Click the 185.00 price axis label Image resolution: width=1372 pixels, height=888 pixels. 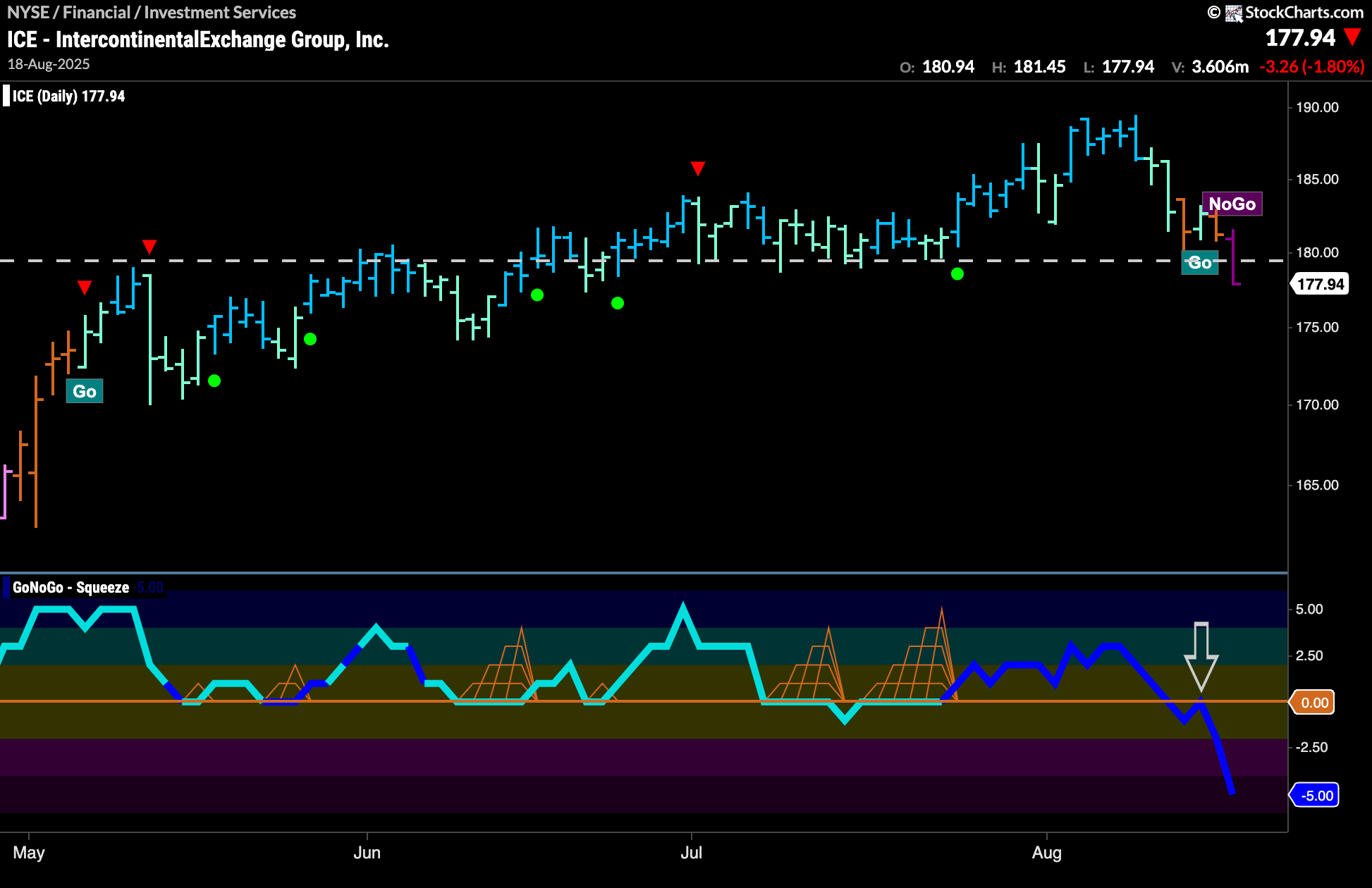(1317, 179)
